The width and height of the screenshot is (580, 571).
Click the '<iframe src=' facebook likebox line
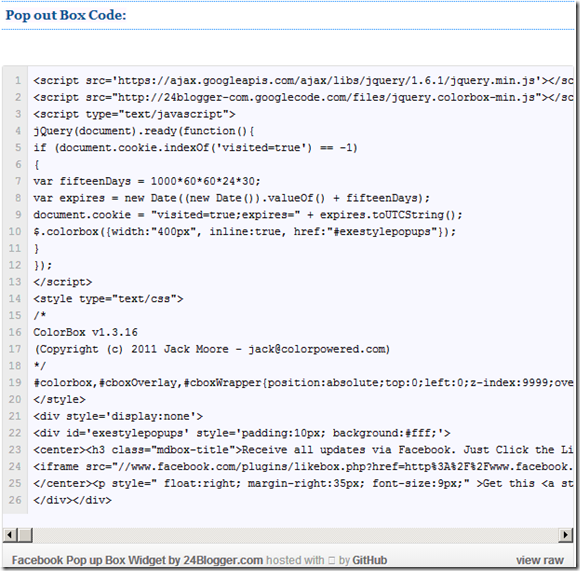tap(303, 466)
